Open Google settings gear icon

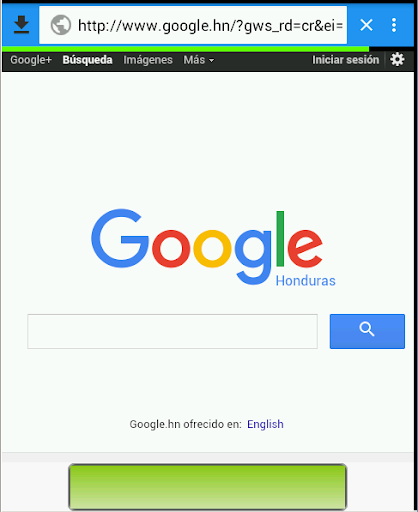coord(397,60)
